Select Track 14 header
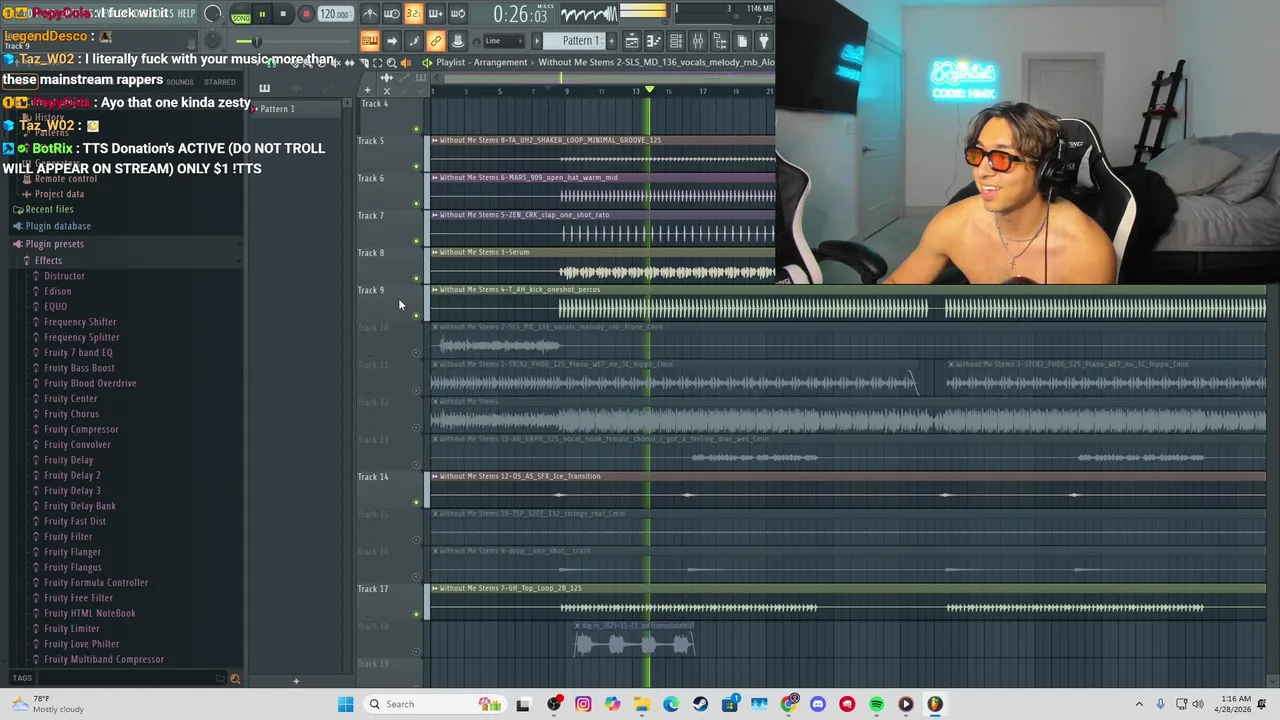 click(x=390, y=489)
